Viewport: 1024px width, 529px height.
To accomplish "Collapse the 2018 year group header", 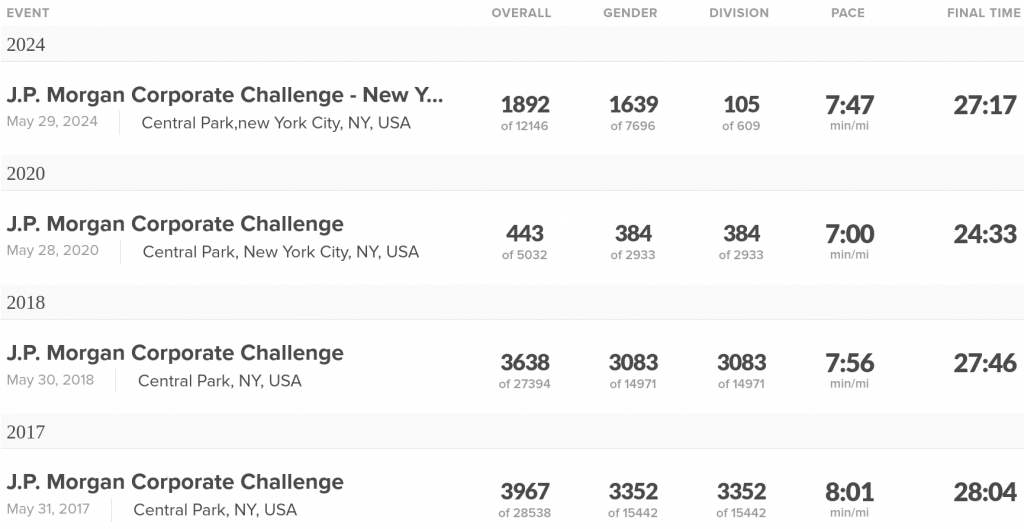I will point(26,303).
